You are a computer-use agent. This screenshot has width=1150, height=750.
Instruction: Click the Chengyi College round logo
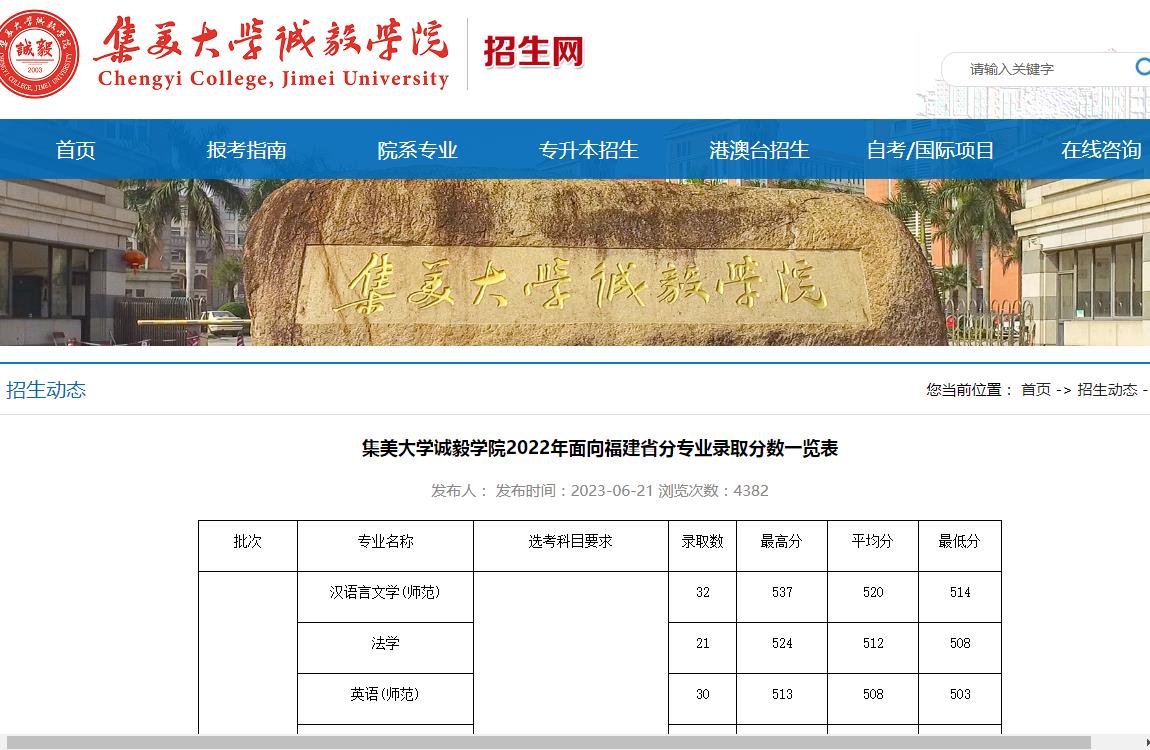click(x=37, y=53)
